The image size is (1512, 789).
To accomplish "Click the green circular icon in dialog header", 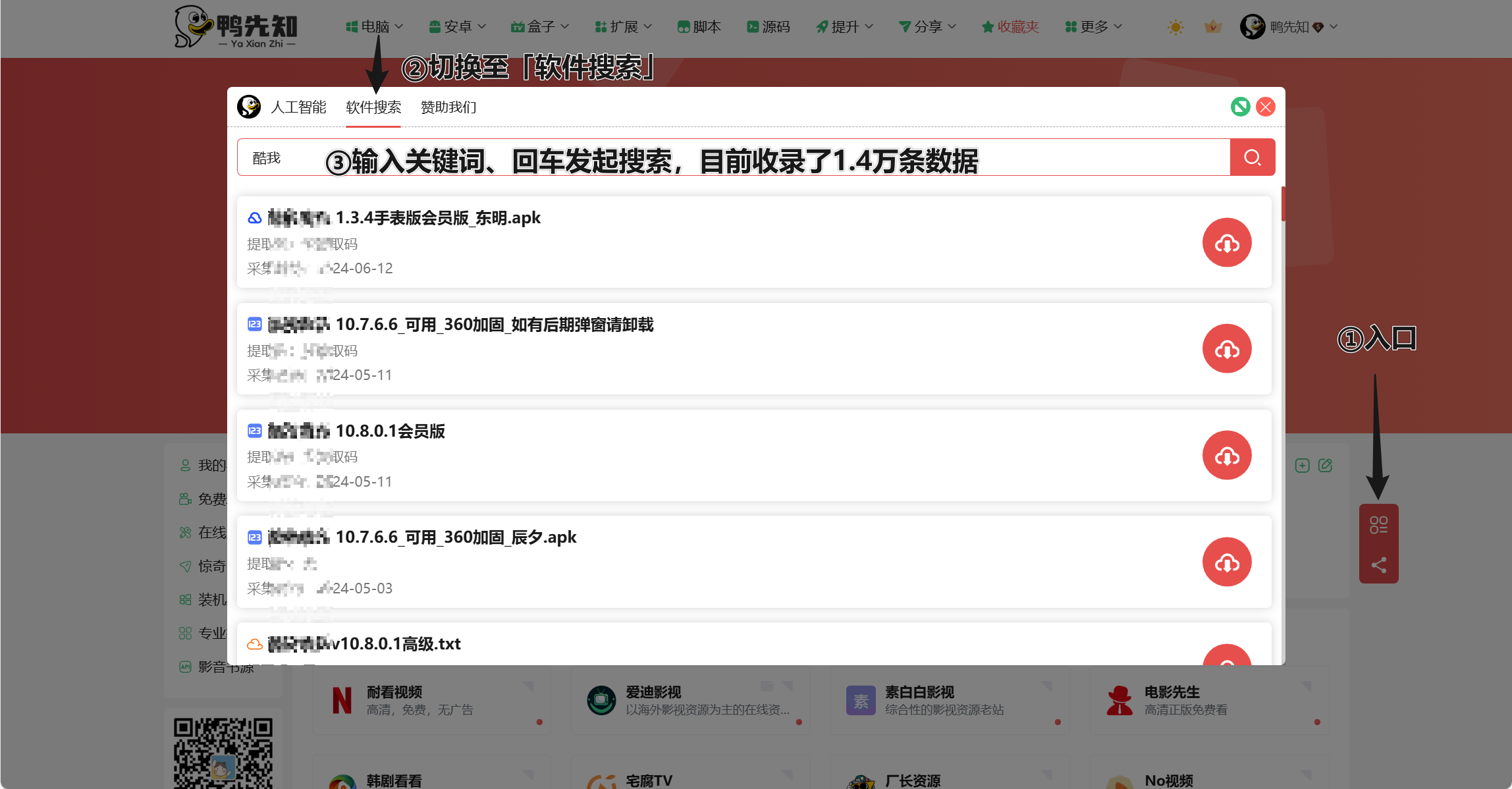I will 1241,107.
